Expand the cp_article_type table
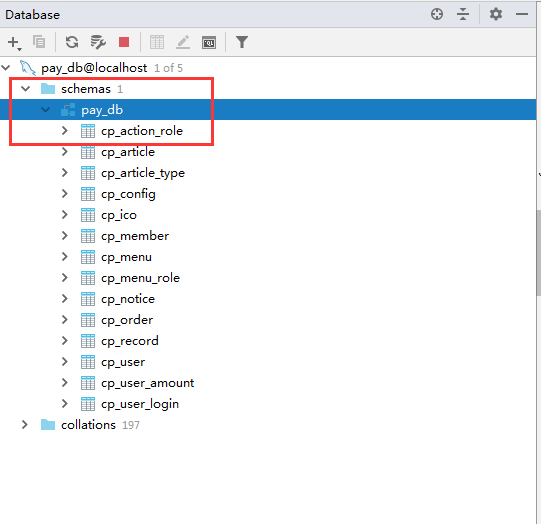Screen dimensions: 541x524 tap(65, 173)
